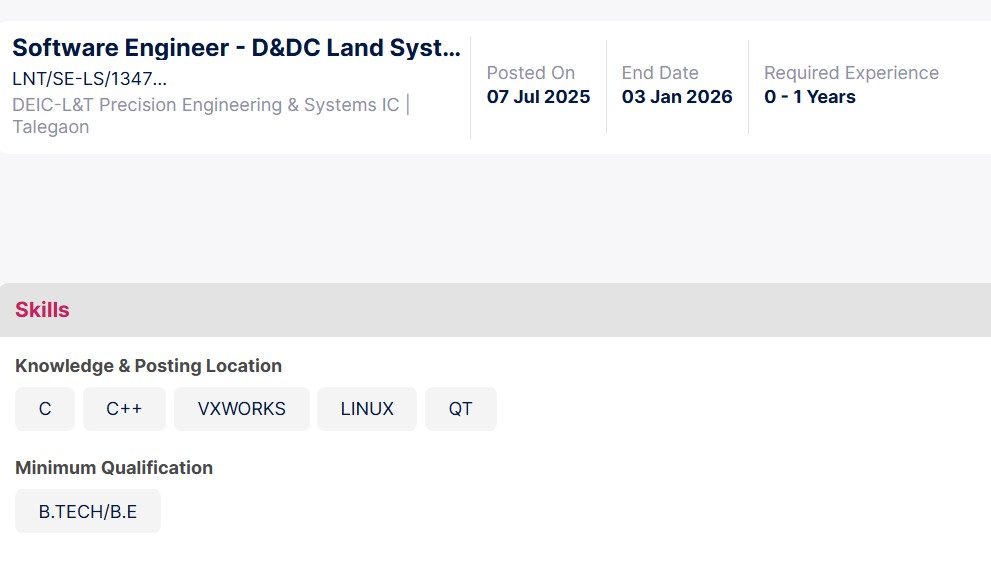Click the End Date label

pyautogui.click(x=660, y=73)
